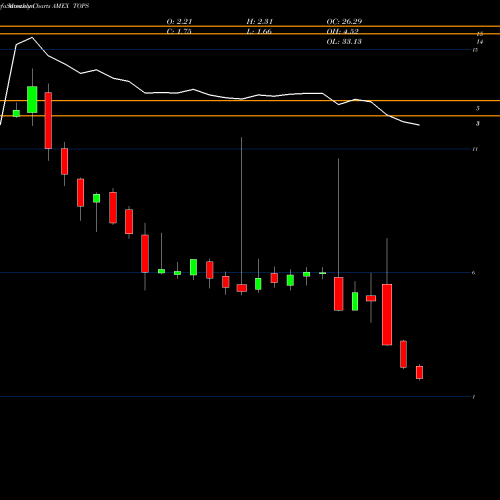Click the L: 1.66 low value
The height and width of the screenshot is (500, 500).
(x=259, y=31)
